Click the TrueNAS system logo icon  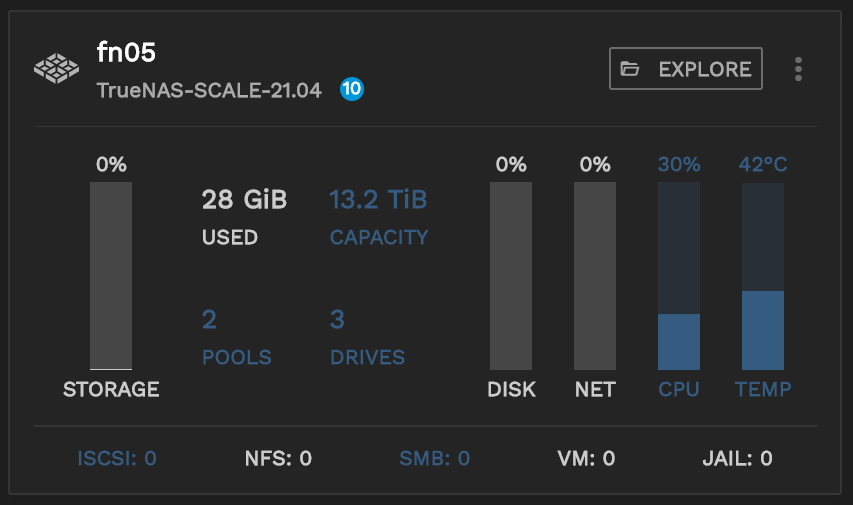(56, 69)
